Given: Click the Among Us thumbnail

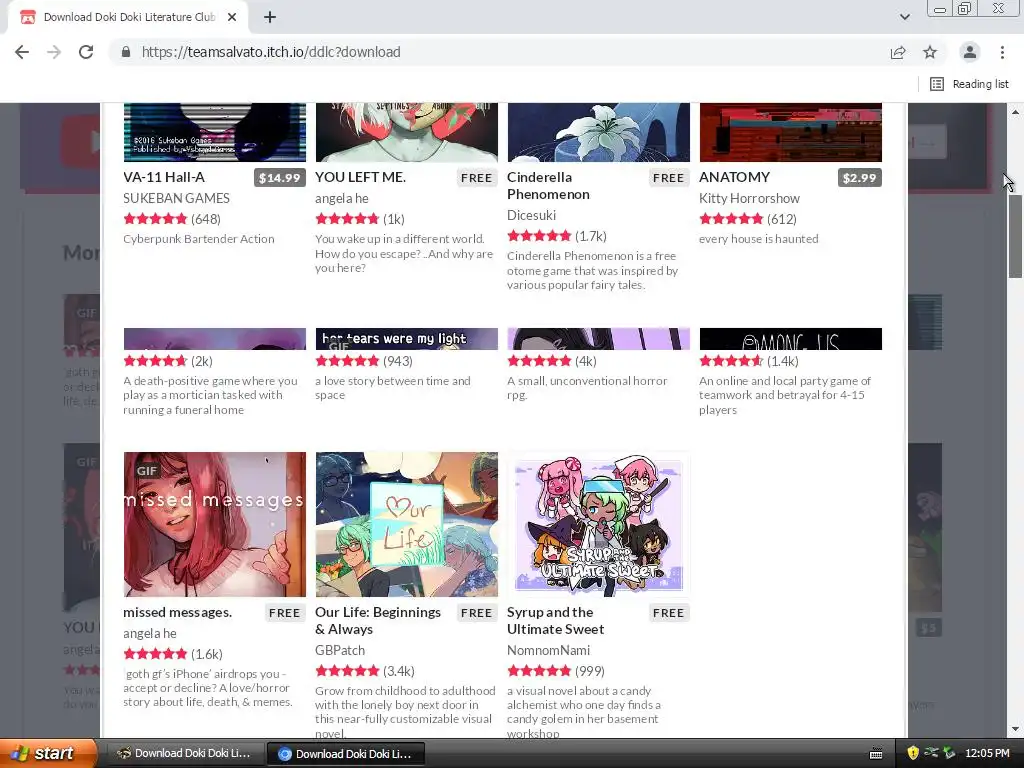Looking at the screenshot, I should (x=790, y=339).
